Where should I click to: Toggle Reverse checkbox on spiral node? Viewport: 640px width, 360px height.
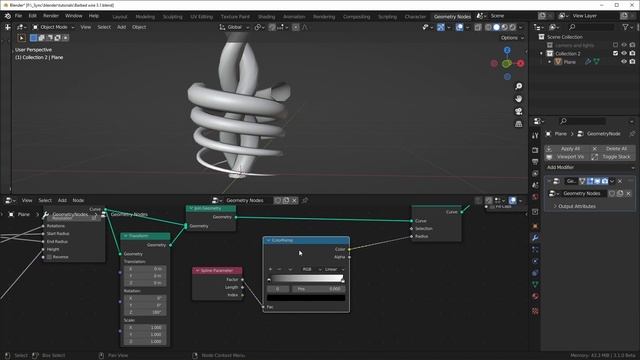click(49, 257)
